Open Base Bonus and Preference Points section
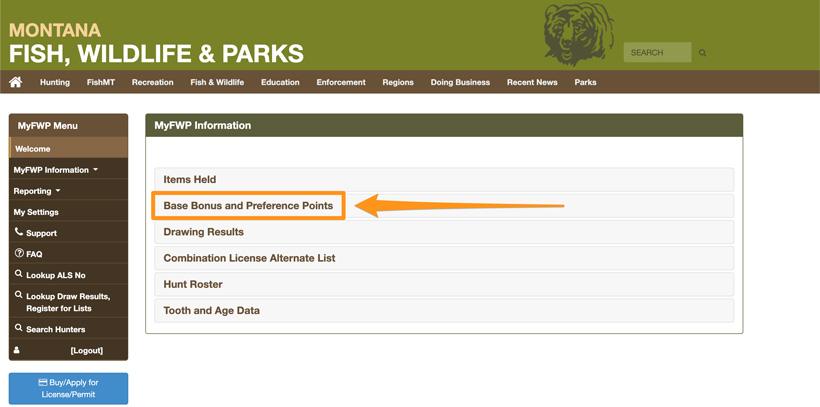Image resolution: width=820 pixels, height=407 pixels. pos(444,206)
